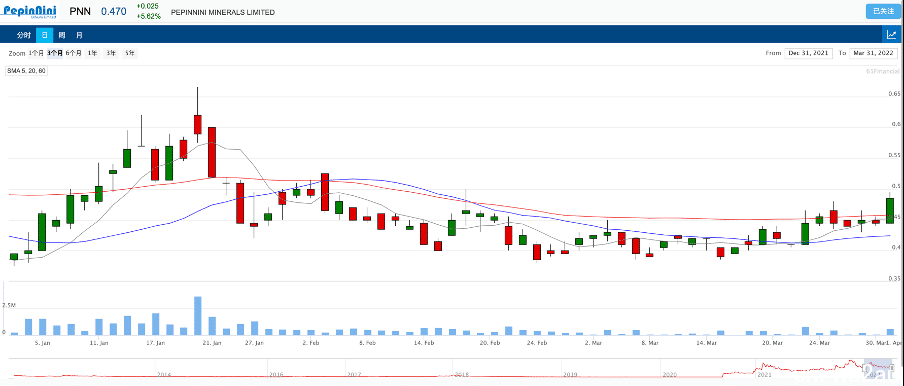Image resolution: width=904 pixels, height=386 pixels.
Task: Click the last green candlestick near 1 Apr
Action: point(890,211)
